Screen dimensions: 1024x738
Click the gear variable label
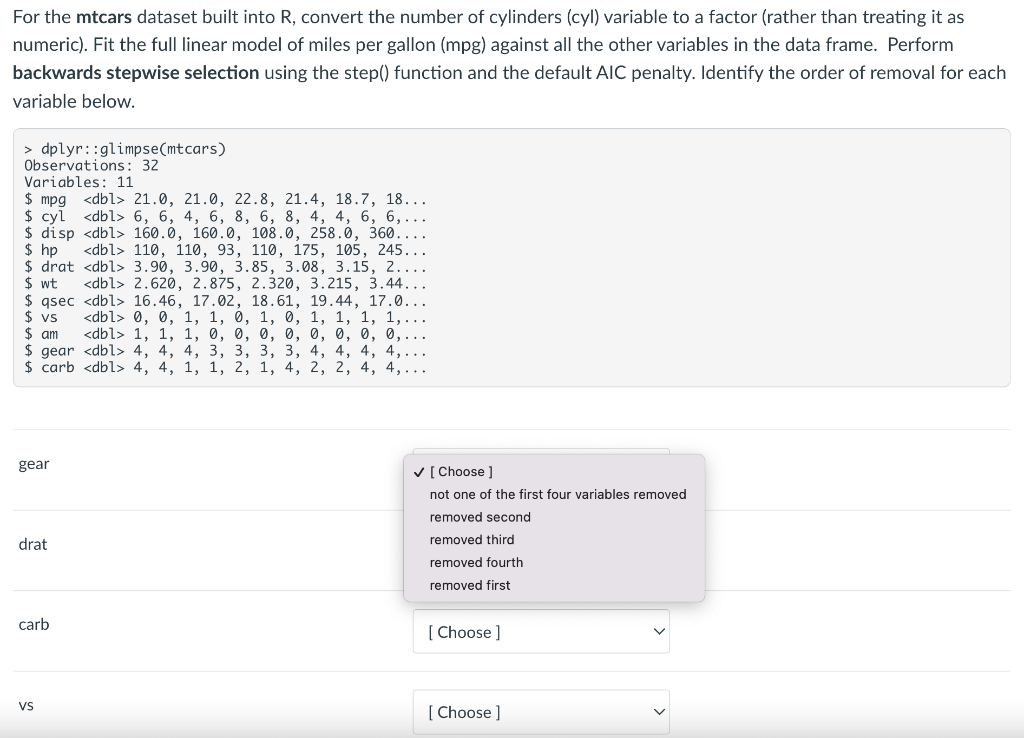(34, 464)
